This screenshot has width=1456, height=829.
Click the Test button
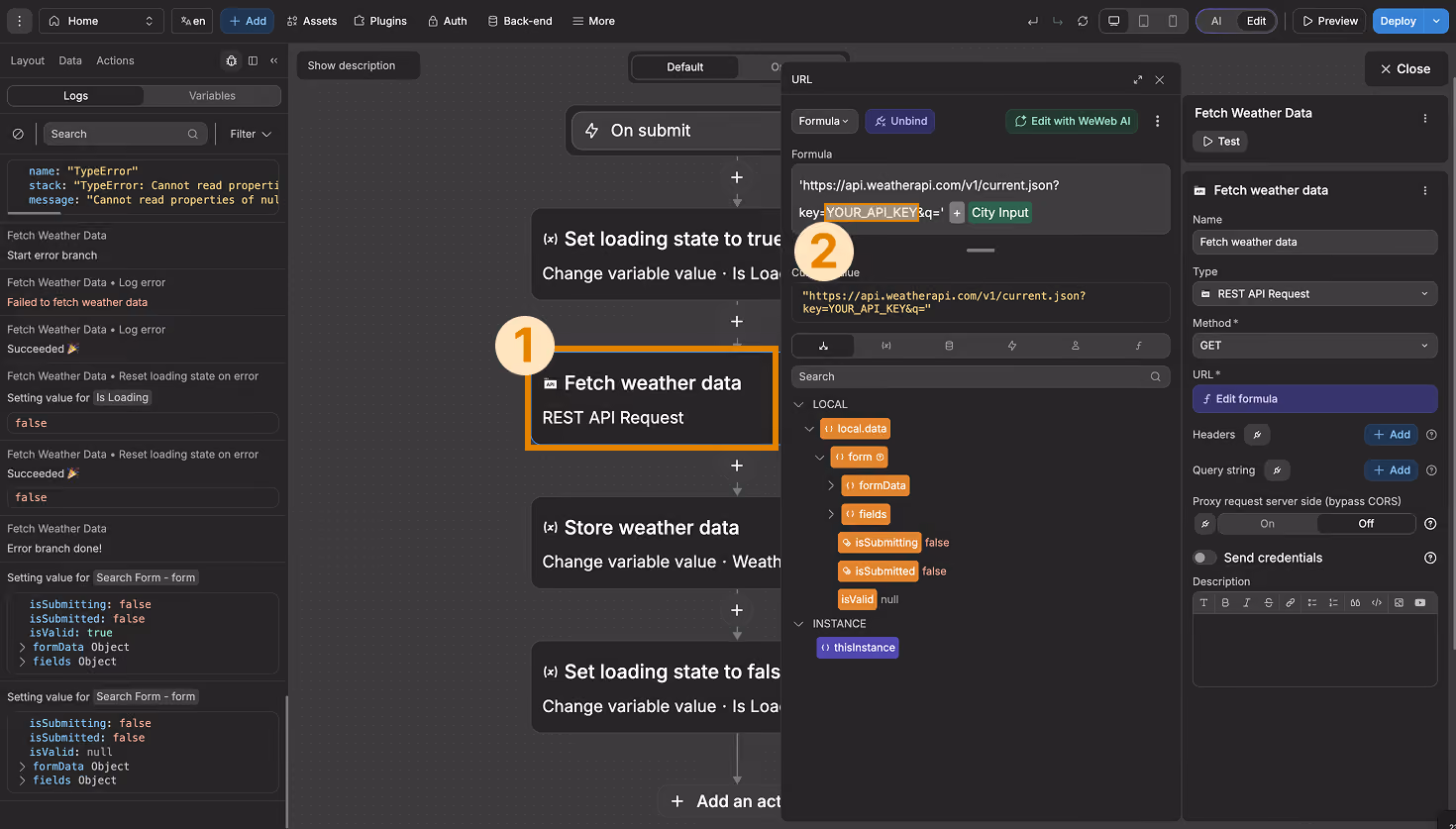[1220, 142]
